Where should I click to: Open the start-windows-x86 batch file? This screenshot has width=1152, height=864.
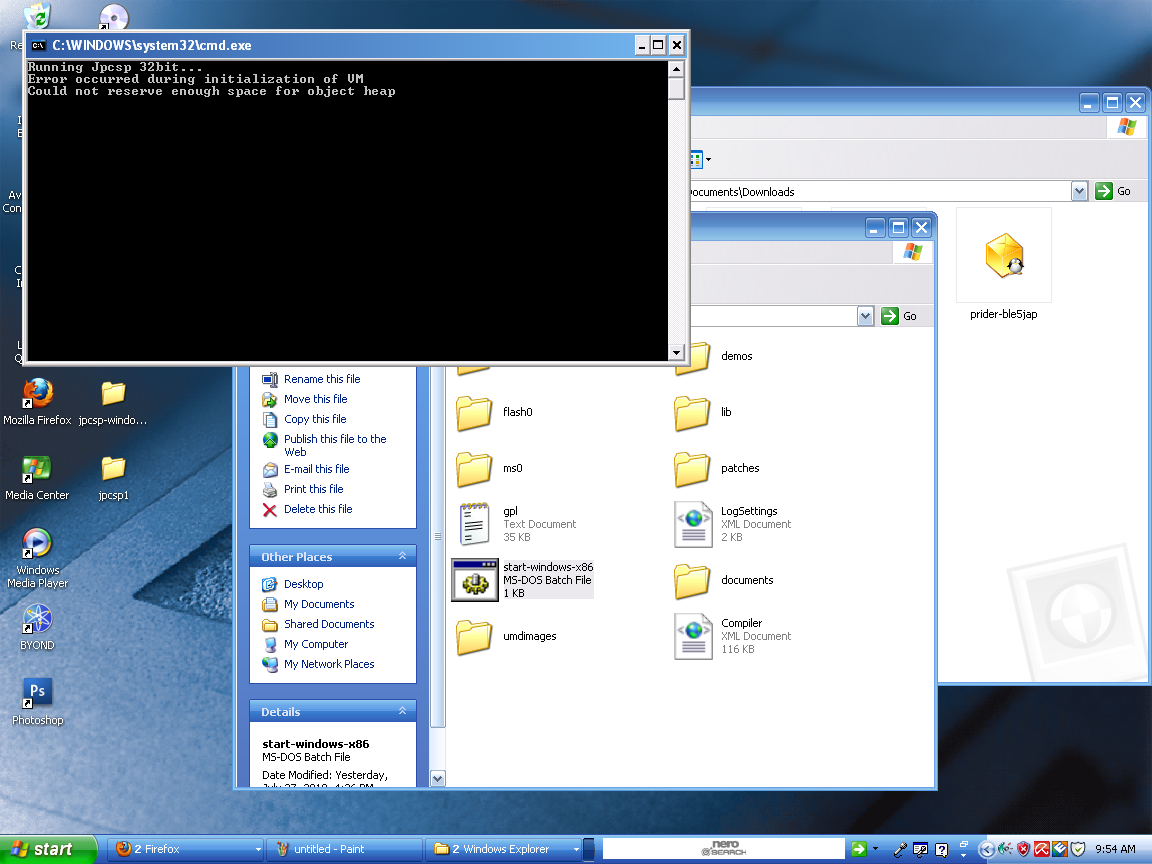474,580
